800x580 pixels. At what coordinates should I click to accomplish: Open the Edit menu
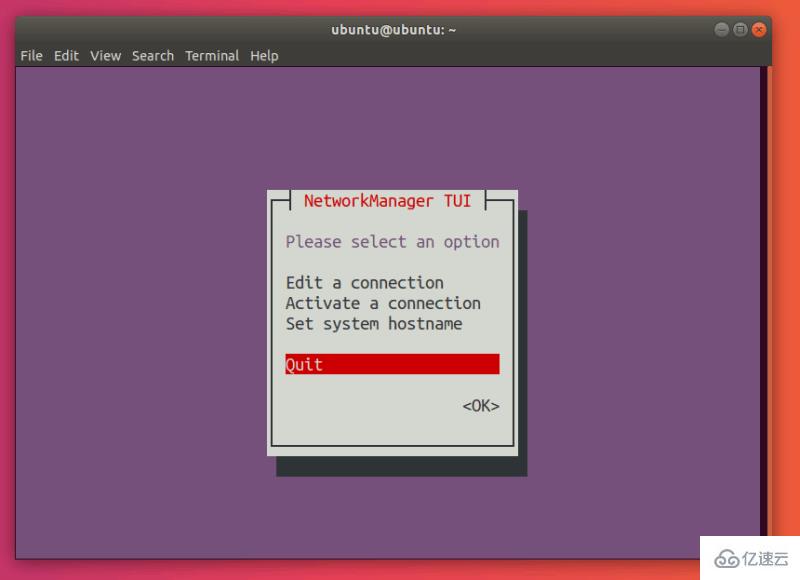(66, 56)
